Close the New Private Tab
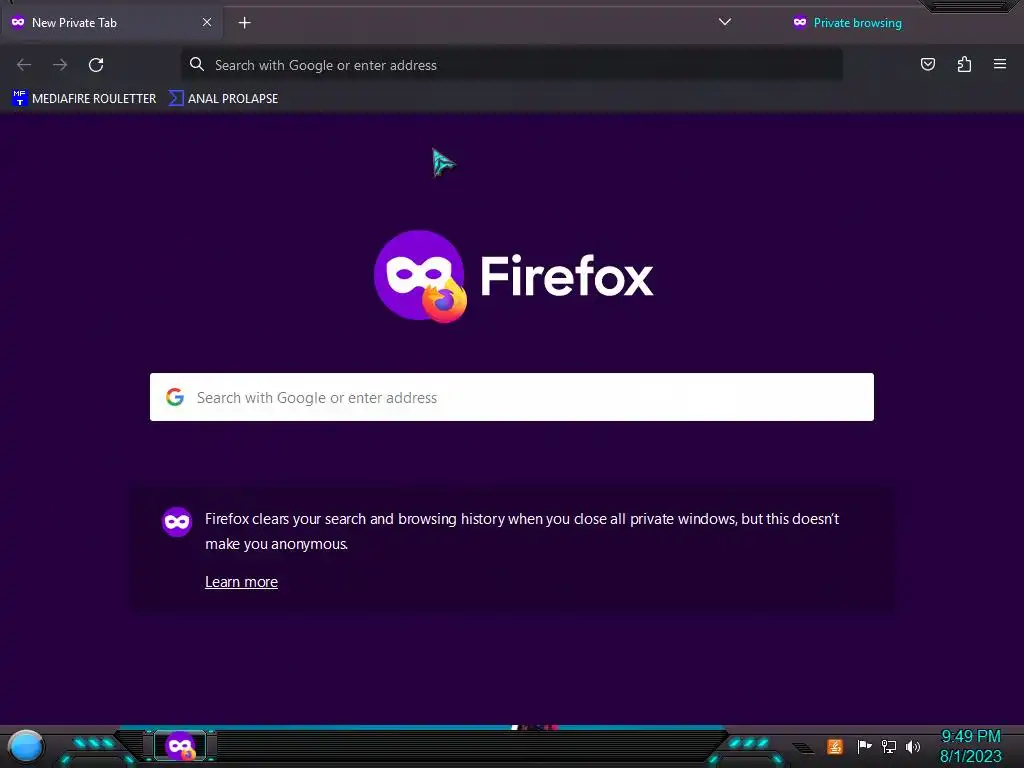Screen dimensions: 1024x768 click(x=206, y=22)
